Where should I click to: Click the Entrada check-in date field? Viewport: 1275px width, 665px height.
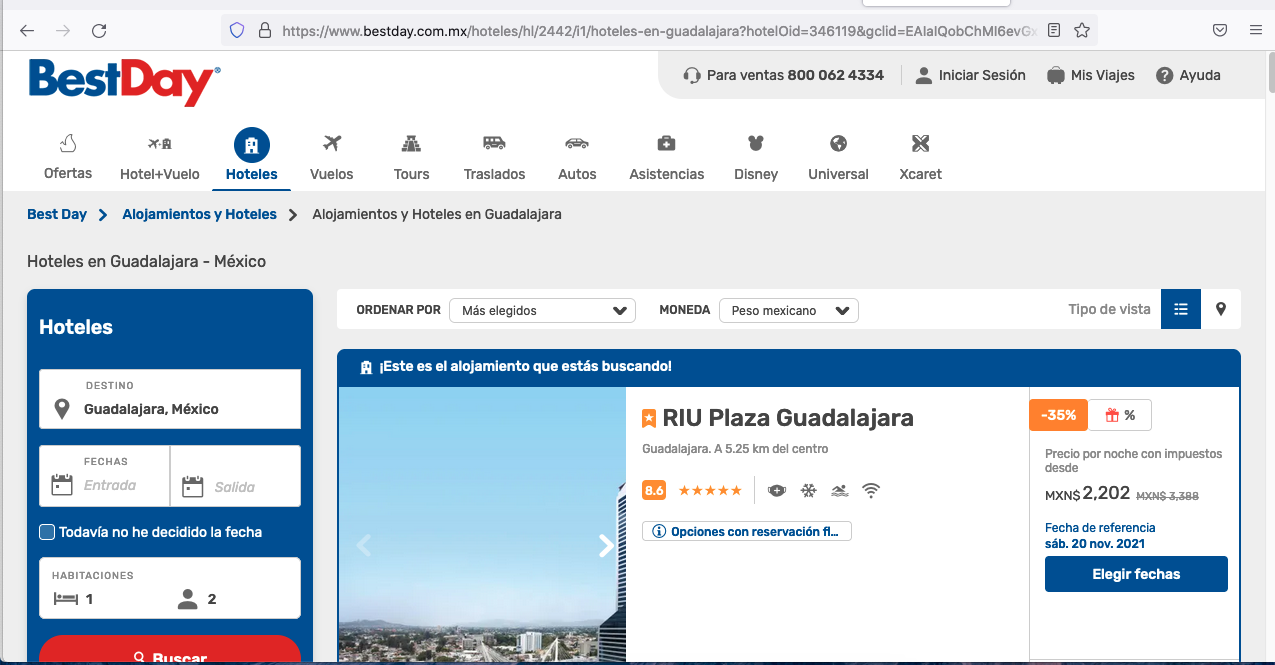tap(105, 476)
